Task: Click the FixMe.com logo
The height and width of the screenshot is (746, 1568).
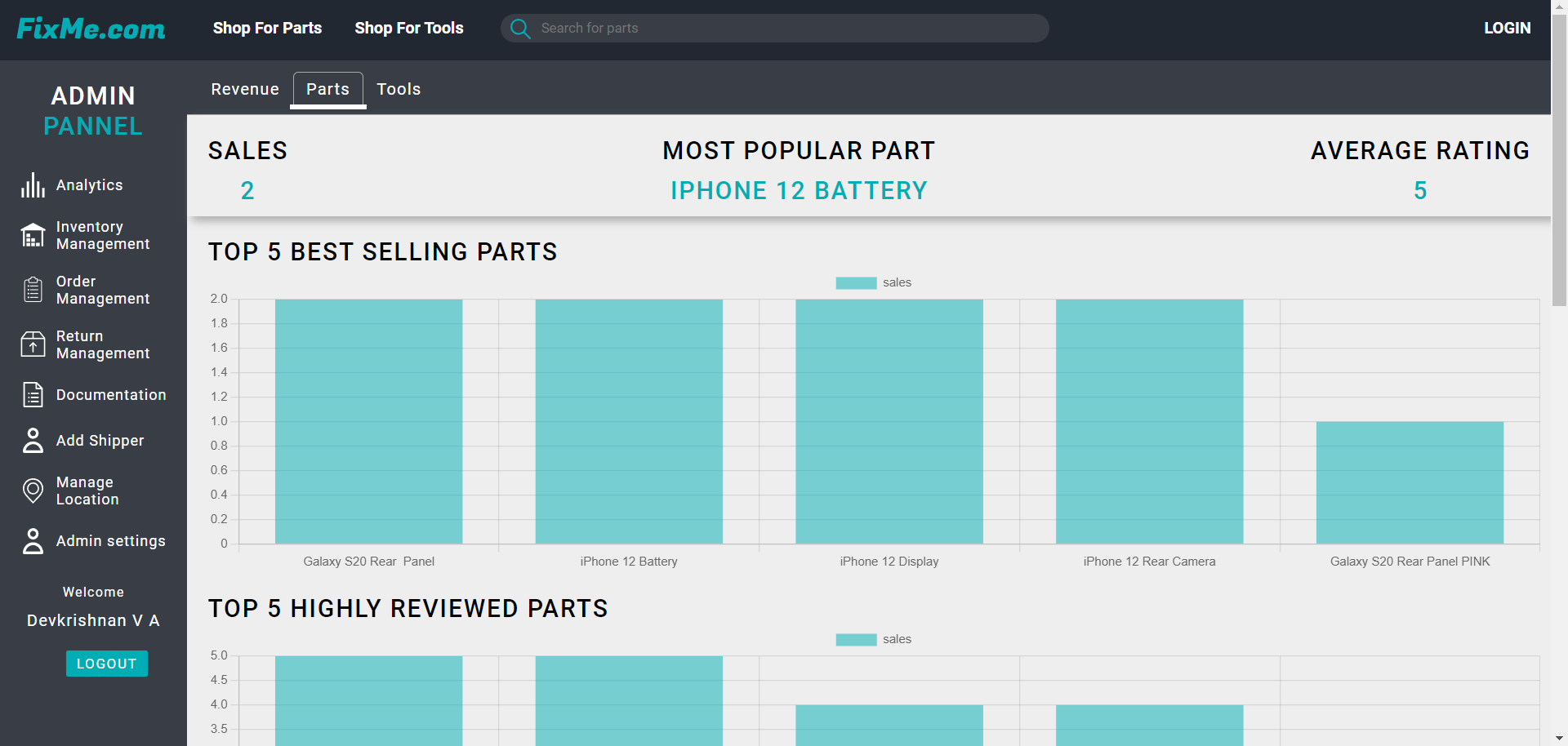Action: (x=90, y=28)
